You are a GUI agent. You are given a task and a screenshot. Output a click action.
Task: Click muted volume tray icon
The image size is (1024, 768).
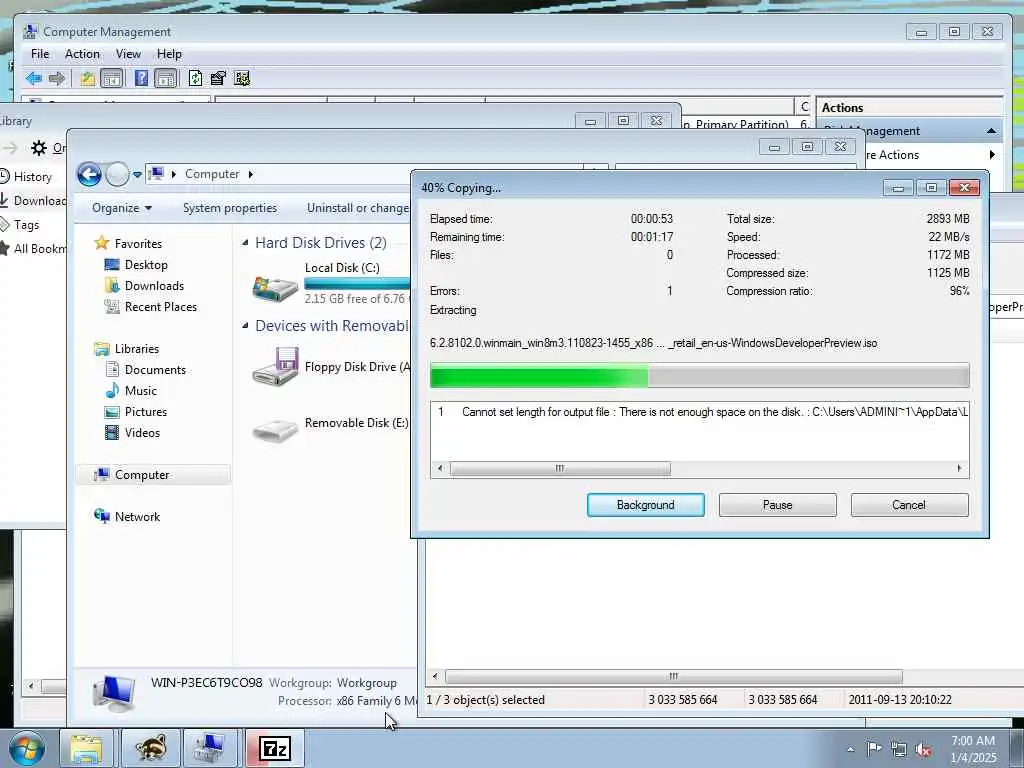tap(923, 749)
